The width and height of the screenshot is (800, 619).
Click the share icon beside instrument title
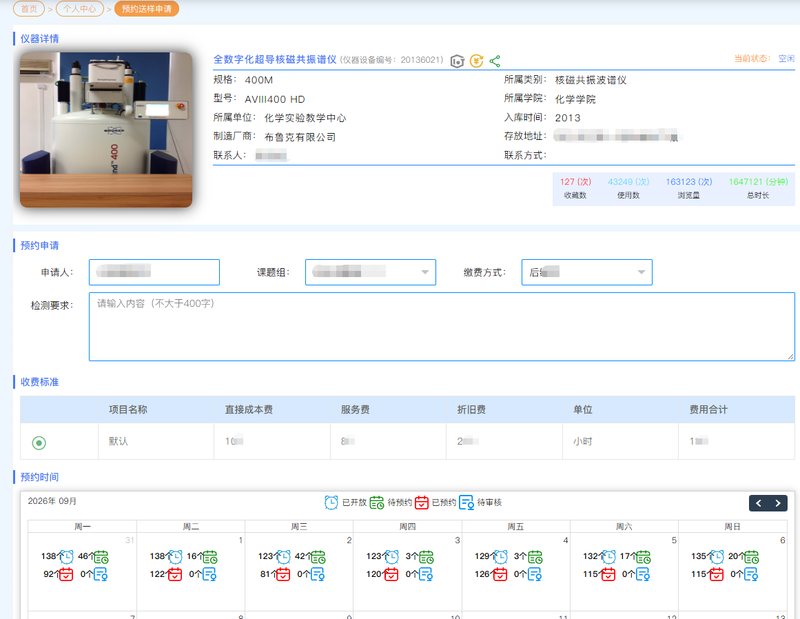pyautogui.click(x=494, y=61)
